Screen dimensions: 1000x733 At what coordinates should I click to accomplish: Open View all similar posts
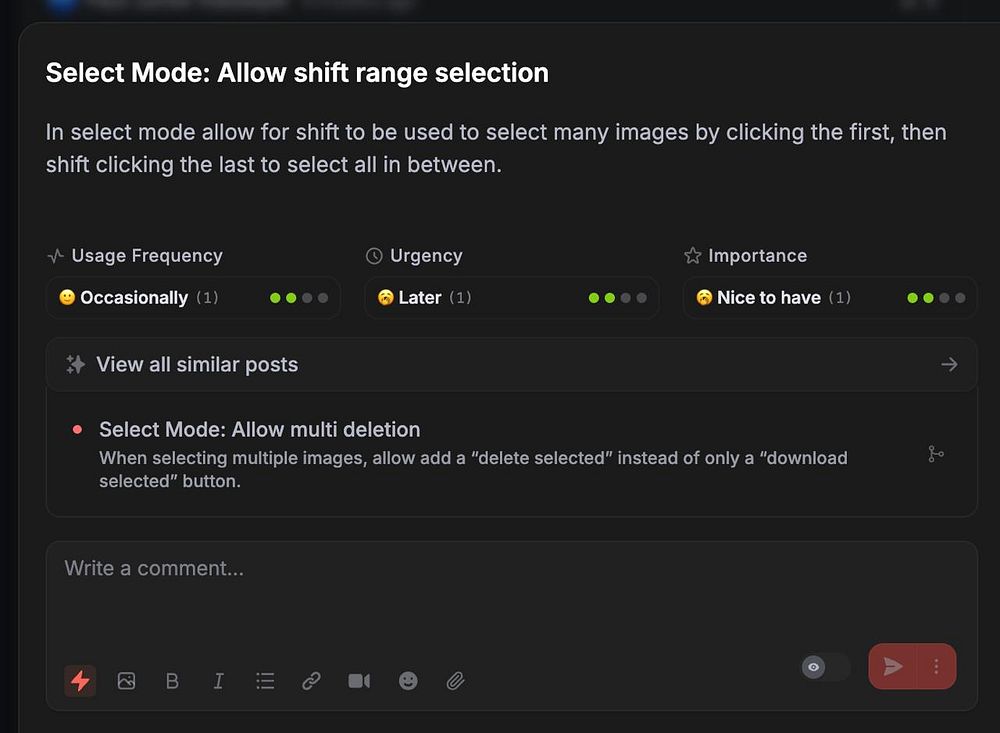[197, 365]
